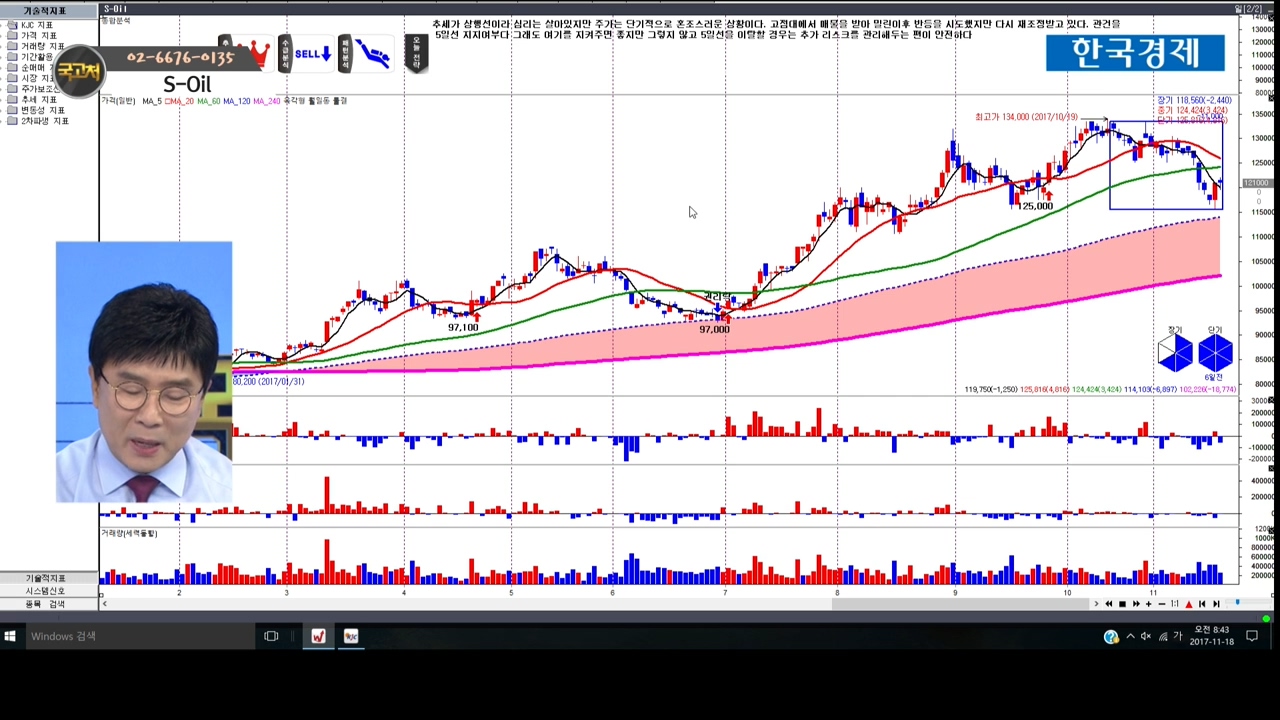Zoom out with the minus icon

click(x=1161, y=604)
